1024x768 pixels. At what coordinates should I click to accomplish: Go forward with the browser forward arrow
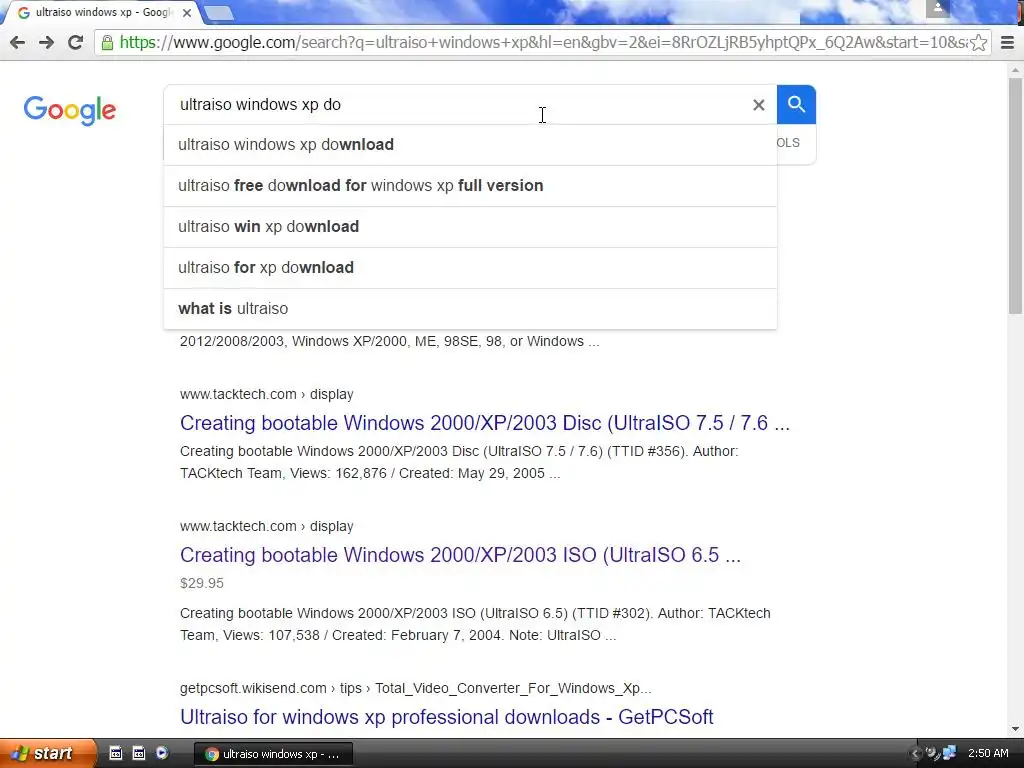[x=46, y=42]
